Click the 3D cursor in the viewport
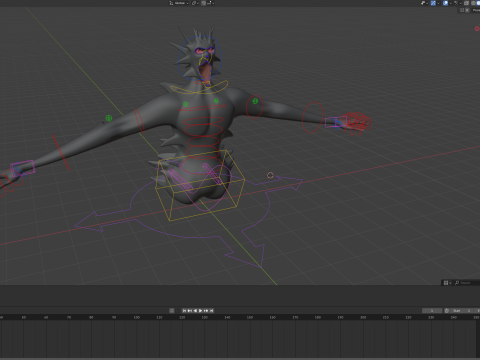The width and height of the screenshot is (480, 360). (270, 175)
